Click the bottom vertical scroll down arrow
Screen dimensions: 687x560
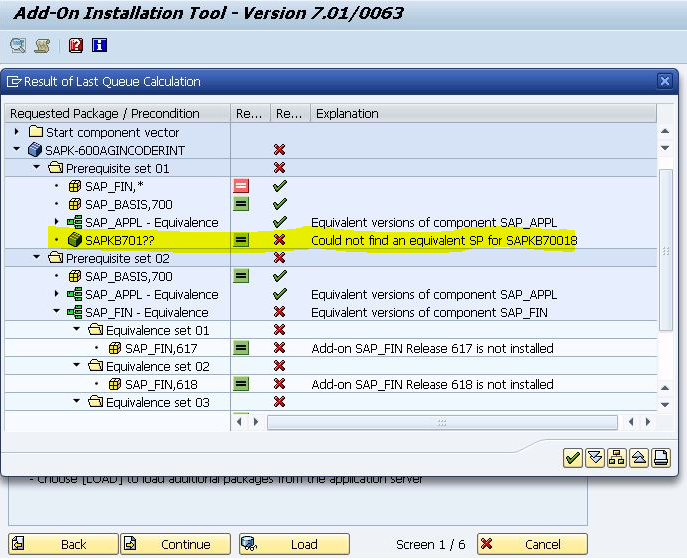pyautogui.click(x=665, y=404)
